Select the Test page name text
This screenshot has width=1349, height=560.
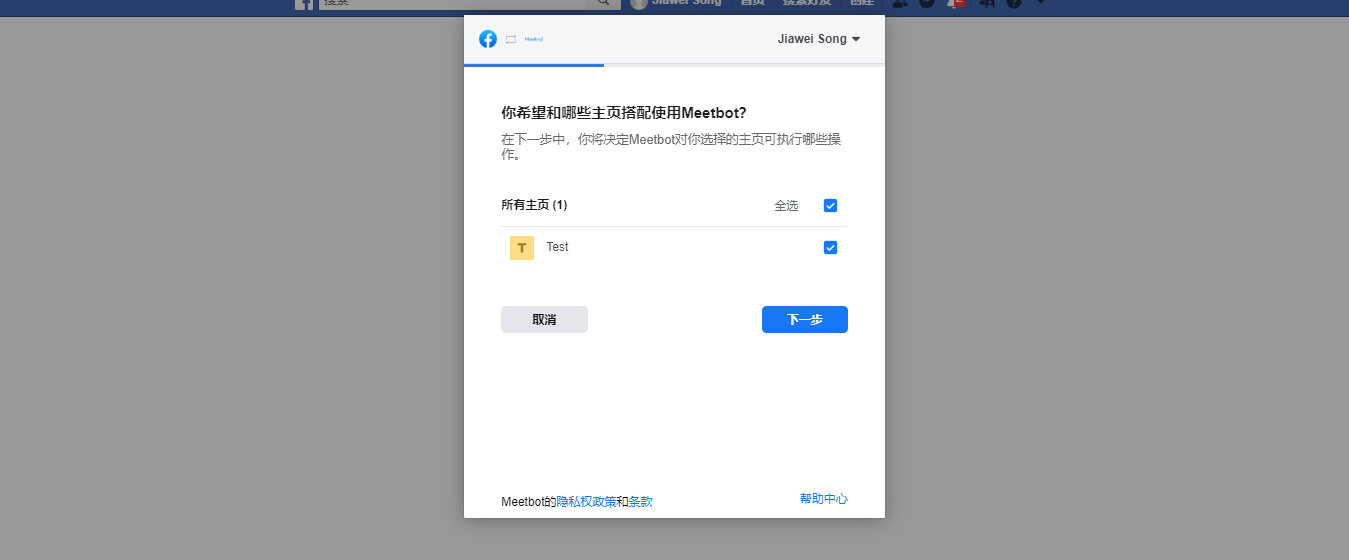(557, 247)
